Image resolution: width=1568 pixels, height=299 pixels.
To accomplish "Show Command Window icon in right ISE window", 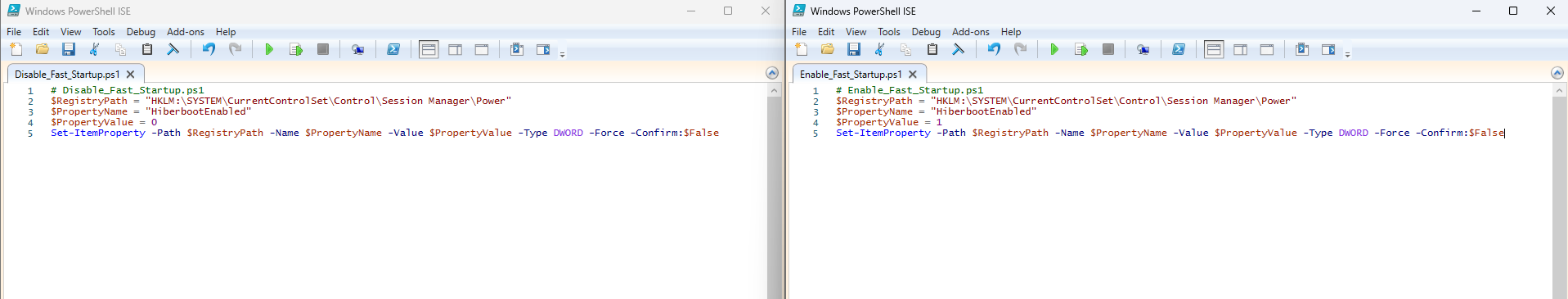I will (x=1302, y=50).
